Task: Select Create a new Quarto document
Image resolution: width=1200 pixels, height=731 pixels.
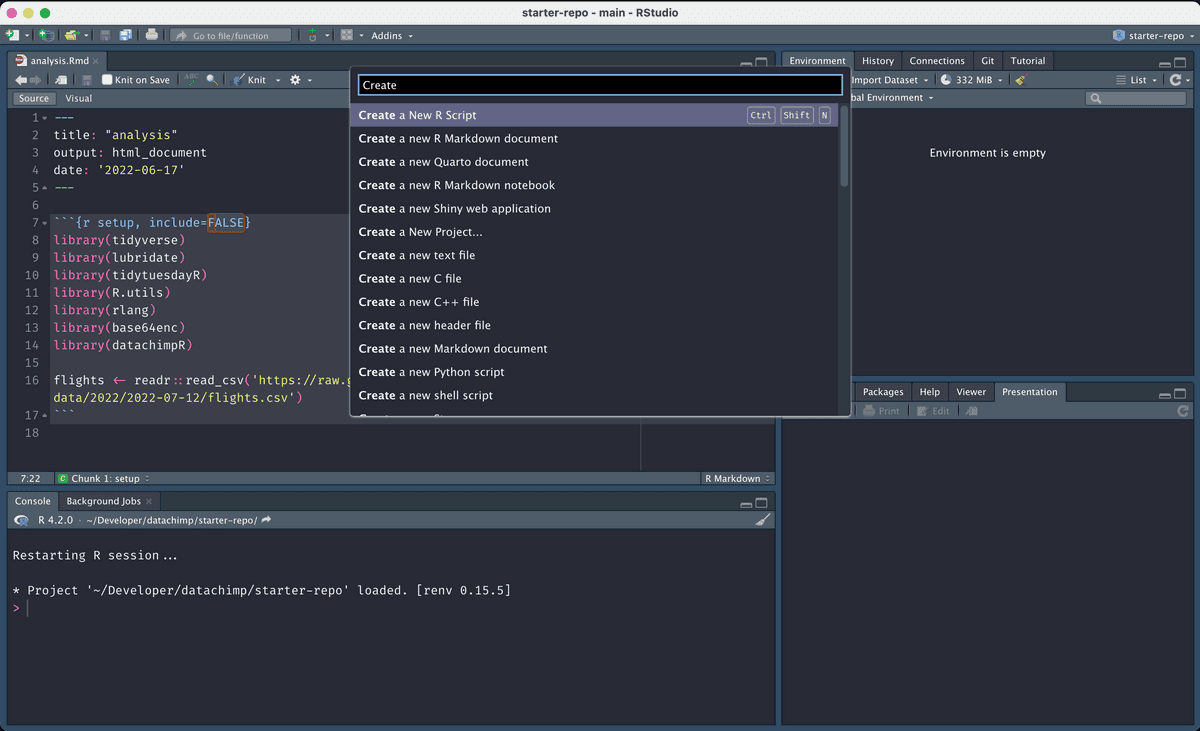Action: coord(595,162)
